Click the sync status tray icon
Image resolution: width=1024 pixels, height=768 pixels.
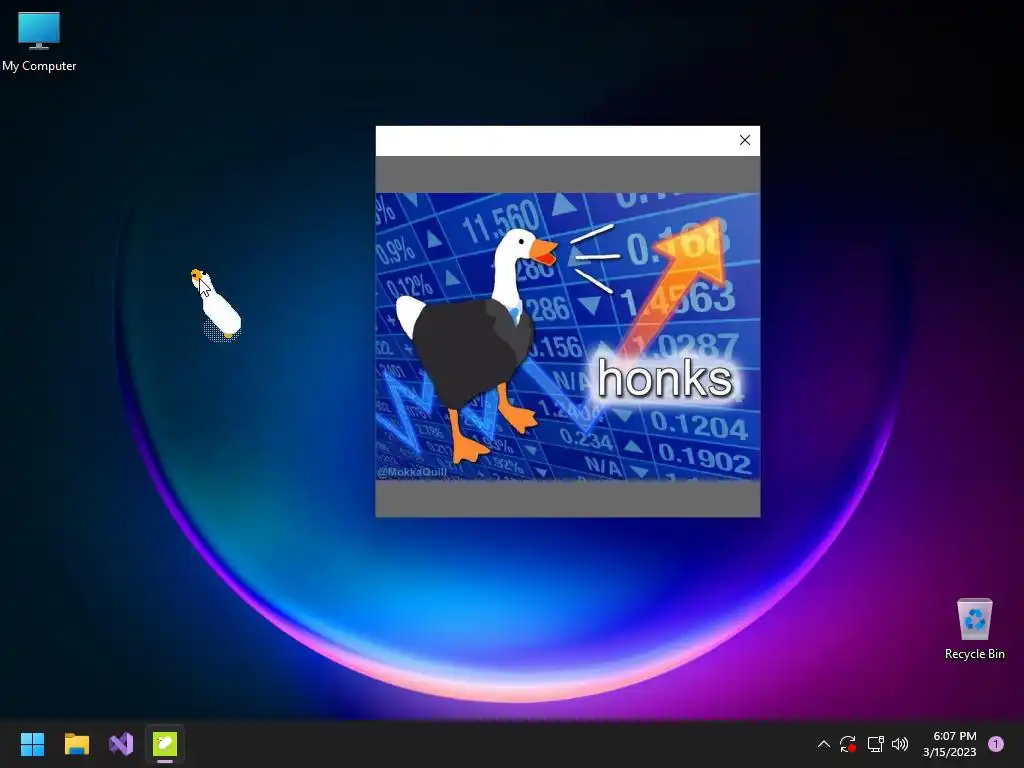click(848, 744)
